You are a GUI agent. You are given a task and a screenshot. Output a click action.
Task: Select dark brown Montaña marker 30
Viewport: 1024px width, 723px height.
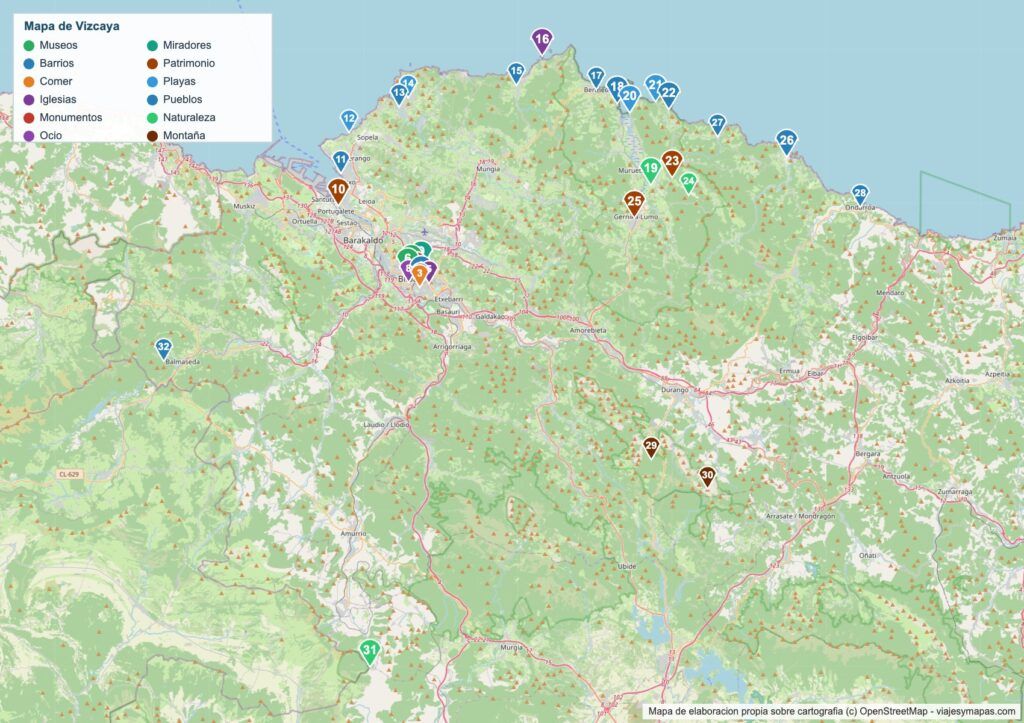707,476
